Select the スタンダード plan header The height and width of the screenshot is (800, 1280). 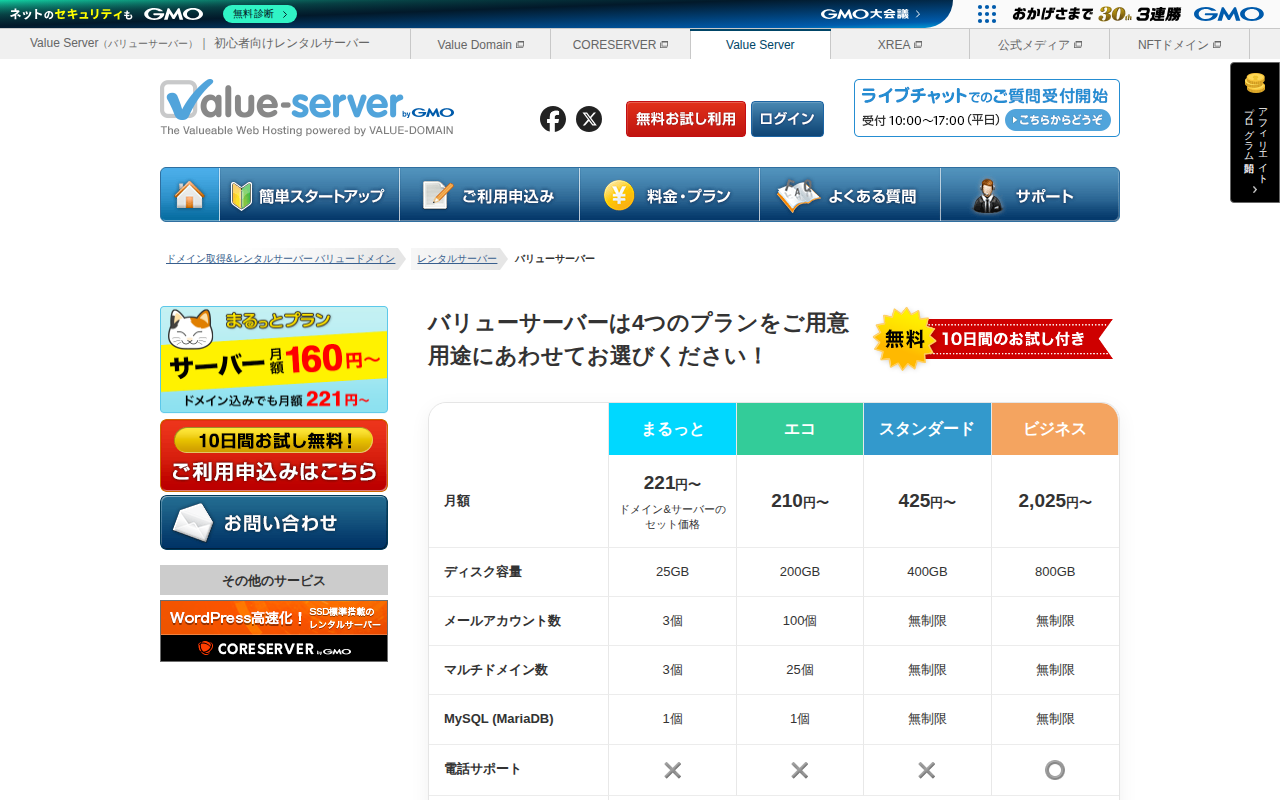pos(927,429)
